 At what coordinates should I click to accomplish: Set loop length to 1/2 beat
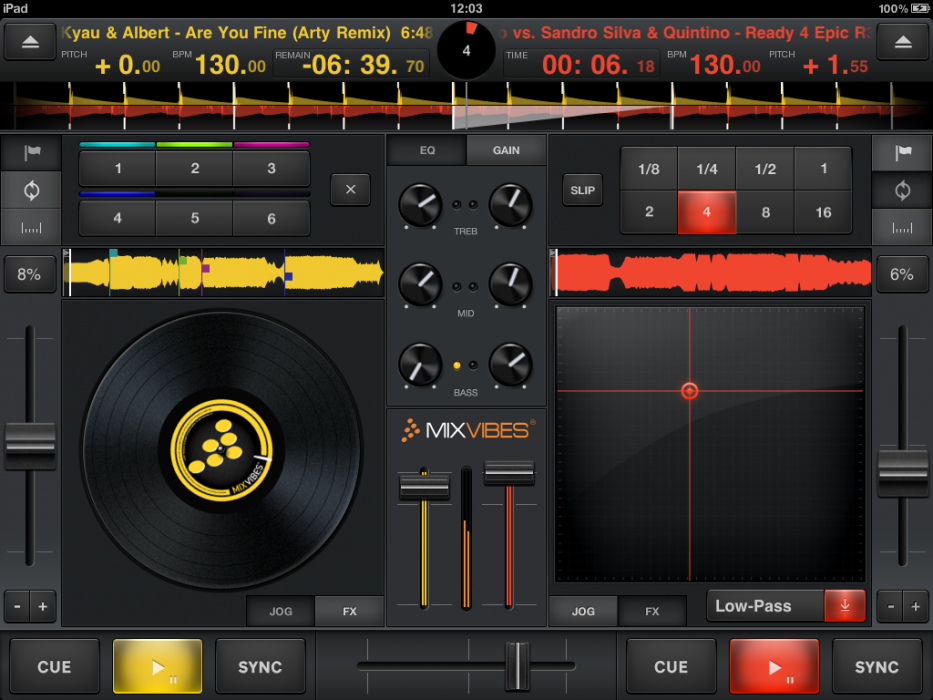point(765,169)
